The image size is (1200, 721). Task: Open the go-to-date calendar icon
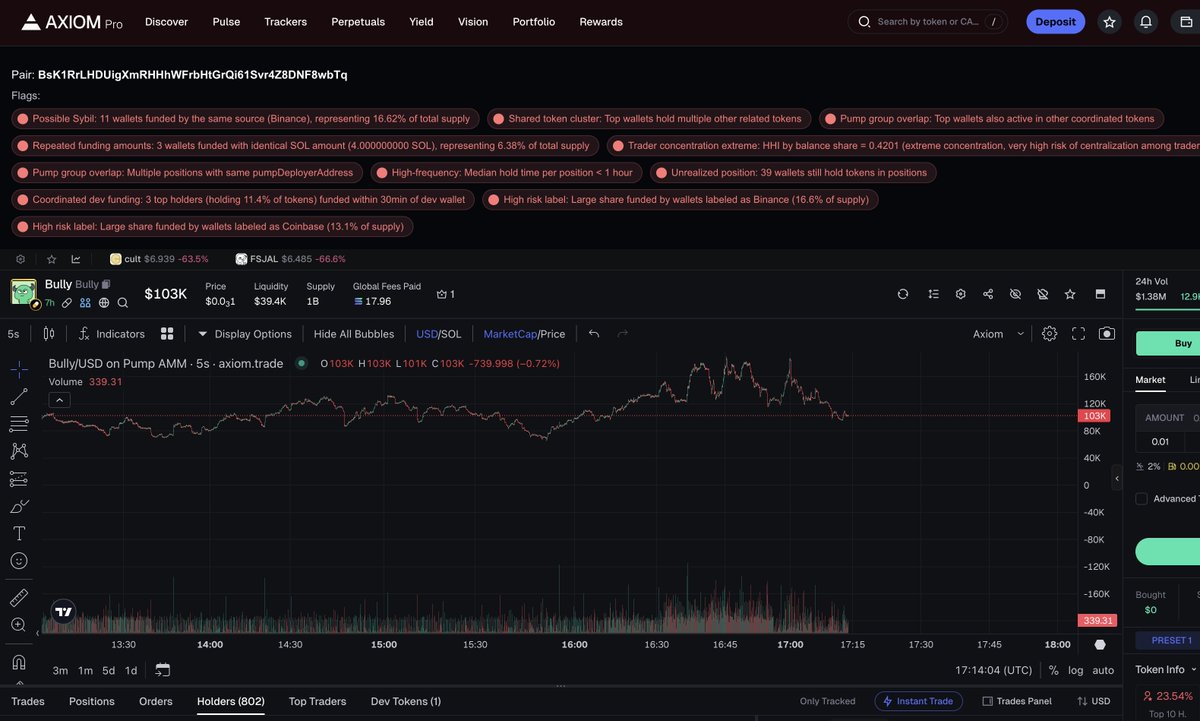(x=163, y=670)
